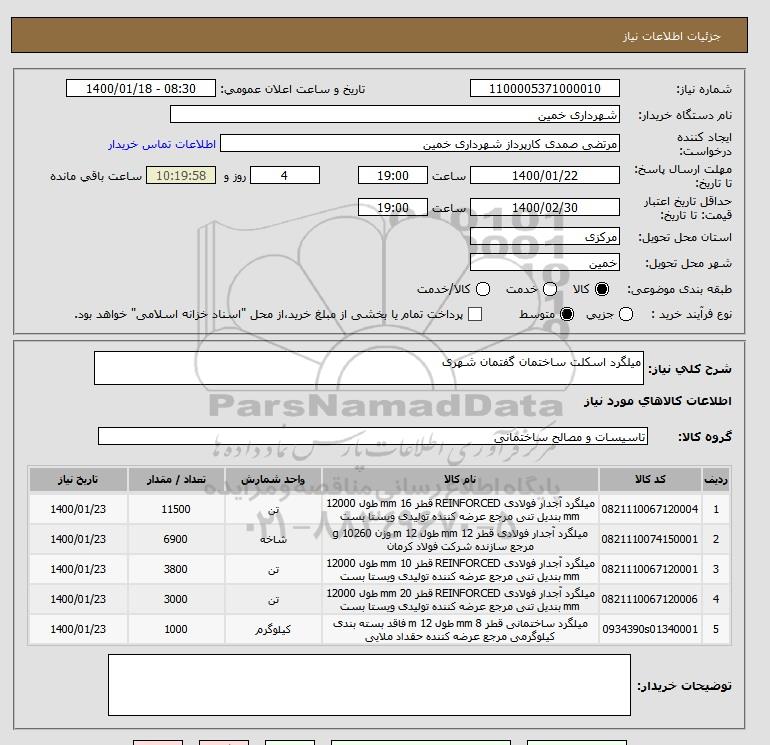Viewport: 770px width, 745px height.
Task: Click the remaining days field showing 4
Action: [x=285, y=175]
